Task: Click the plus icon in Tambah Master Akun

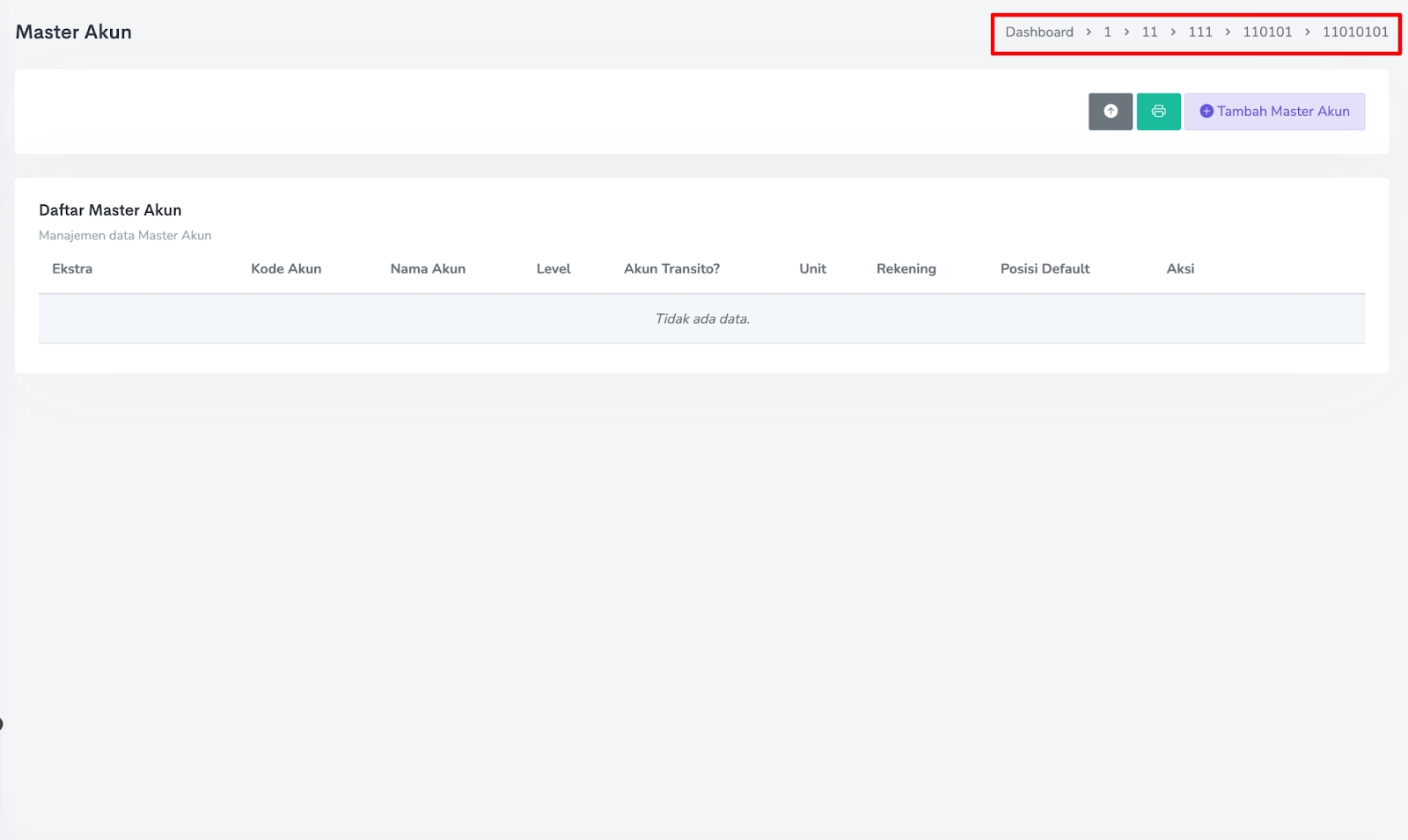Action: click(1206, 112)
